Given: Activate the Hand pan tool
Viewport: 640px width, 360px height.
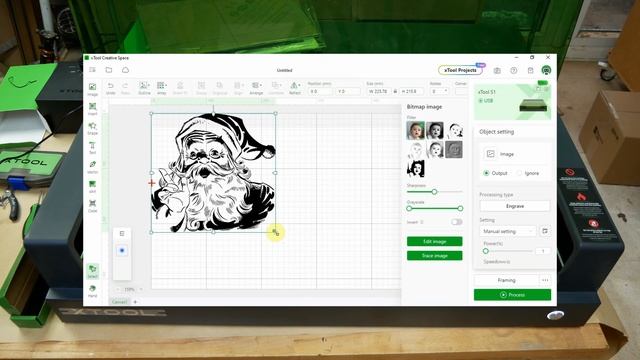Looking at the screenshot, I should [93, 291].
